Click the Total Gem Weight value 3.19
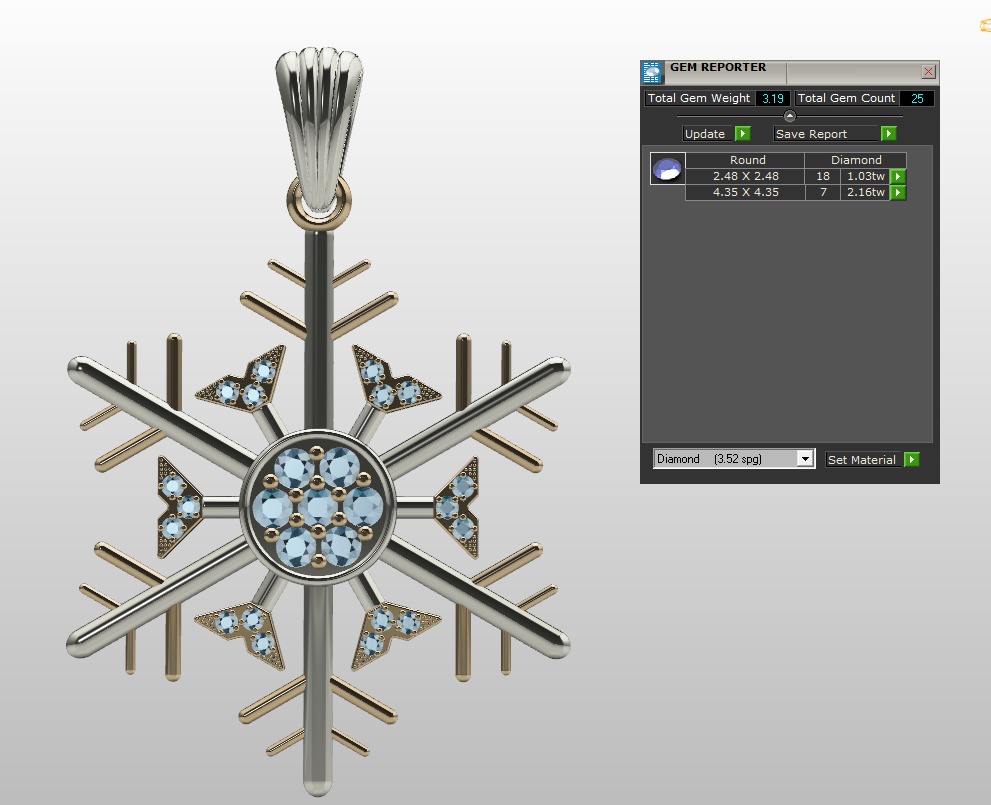Viewport: 991px width, 805px height. [772, 98]
